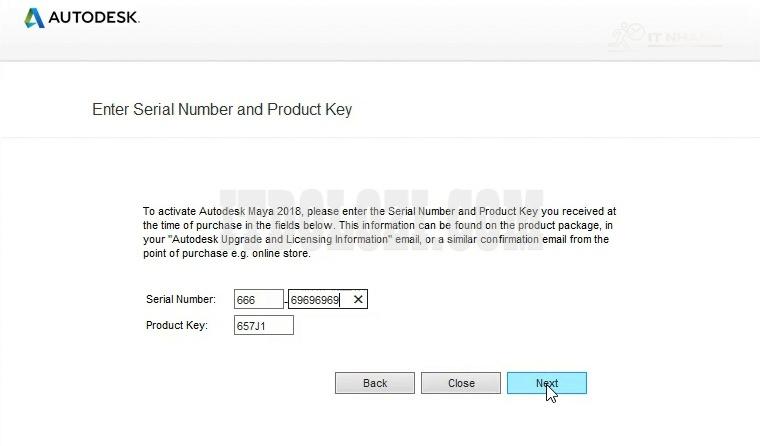The height and width of the screenshot is (446, 760).
Task: Click the dash between the serial number fields
Action: tap(286, 300)
